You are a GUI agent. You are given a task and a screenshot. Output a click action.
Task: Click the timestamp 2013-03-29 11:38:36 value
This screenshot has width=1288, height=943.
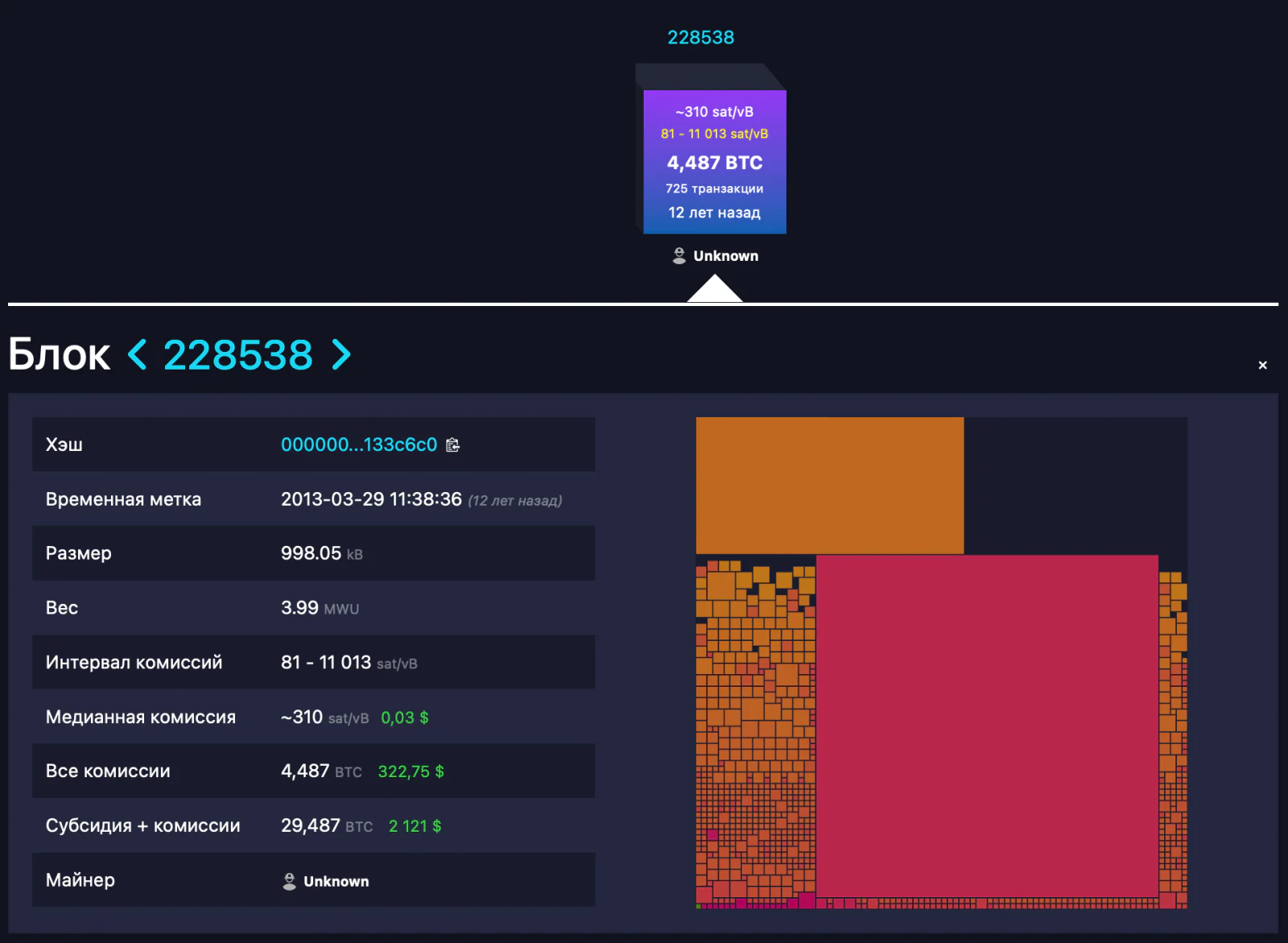[371, 499]
